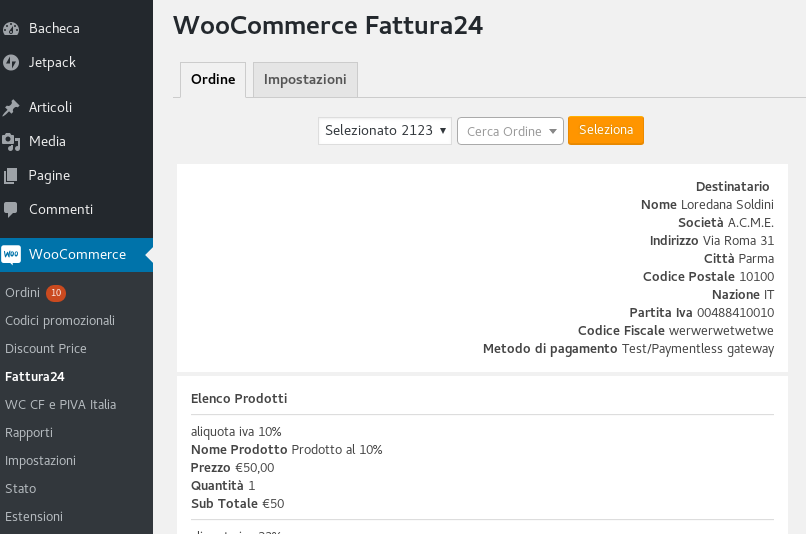
Task: Click the Sub Totale value €50
Action: (273, 504)
